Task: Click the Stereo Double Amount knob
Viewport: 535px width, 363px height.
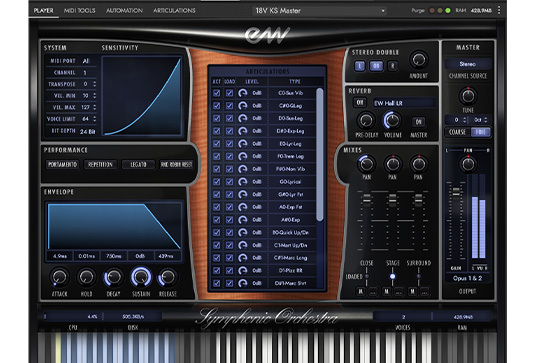Action: [419, 60]
